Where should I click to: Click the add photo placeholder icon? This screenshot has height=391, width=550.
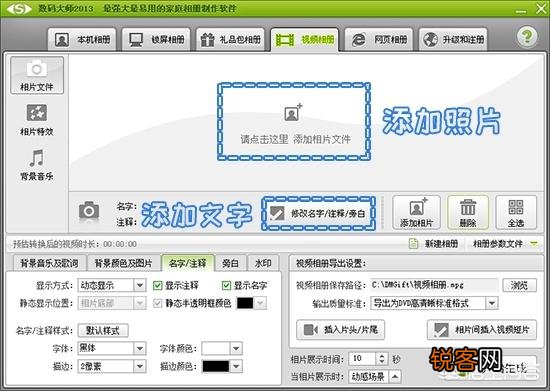293,113
